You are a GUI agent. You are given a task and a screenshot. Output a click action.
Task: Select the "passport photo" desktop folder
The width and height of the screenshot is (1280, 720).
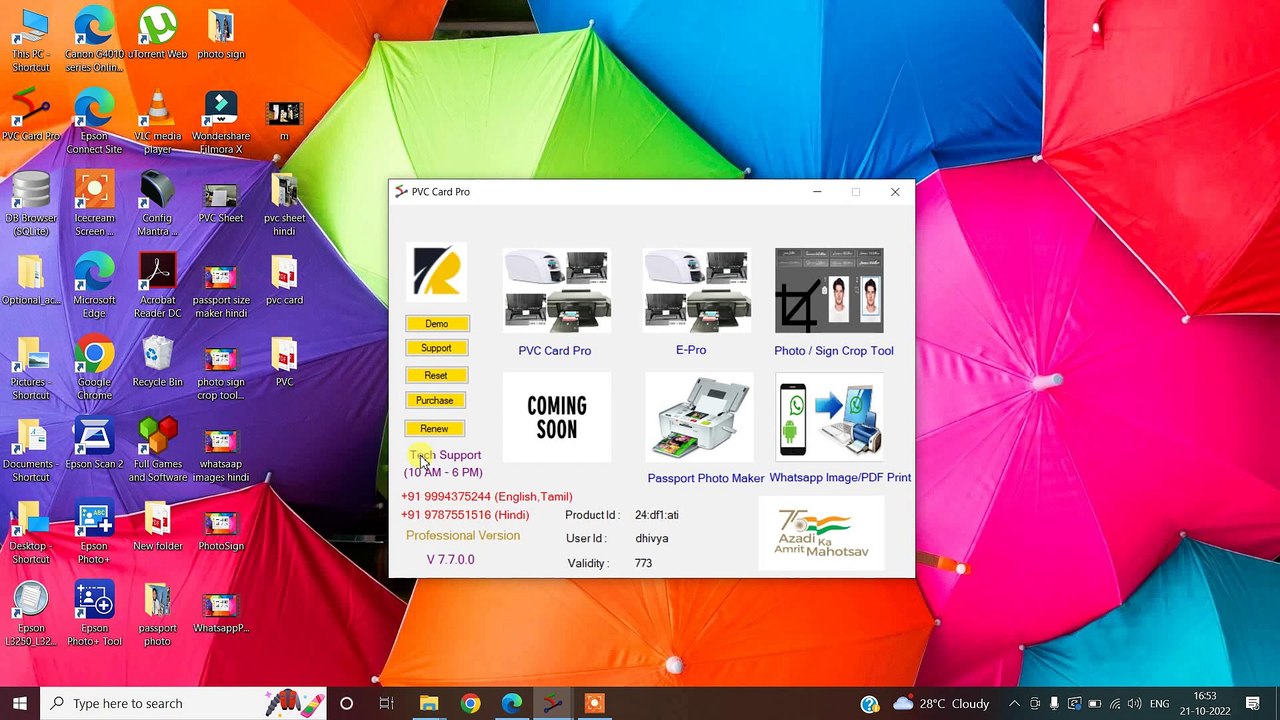[x=158, y=615]
